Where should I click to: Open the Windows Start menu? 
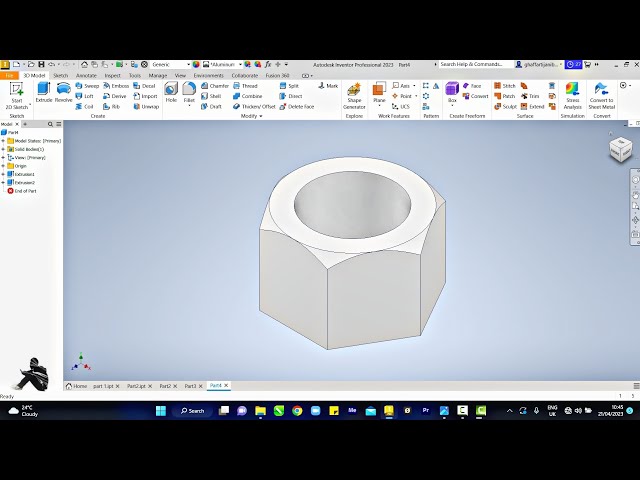[x=161, y=411]
